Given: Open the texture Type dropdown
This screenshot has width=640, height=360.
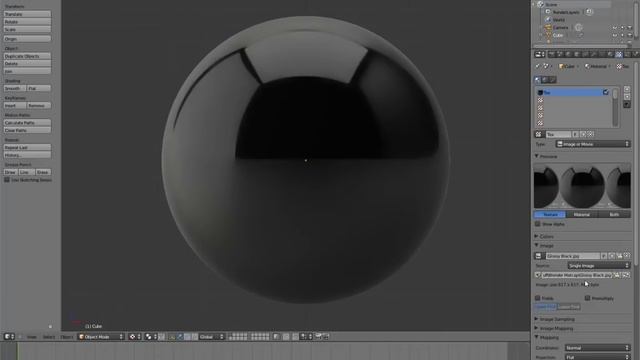Looking at the screenshot, I should 593,144.
